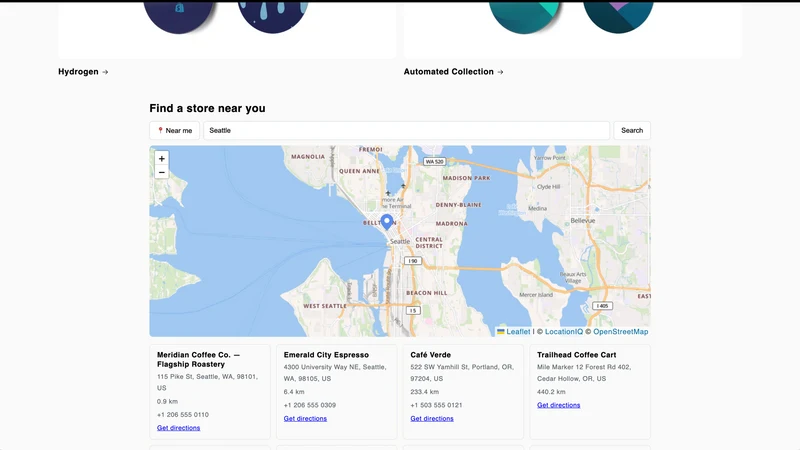This screenshot has width=800, height=450.
Task: Click the 0.9 km distance text
Action: (x=167, y=402)
